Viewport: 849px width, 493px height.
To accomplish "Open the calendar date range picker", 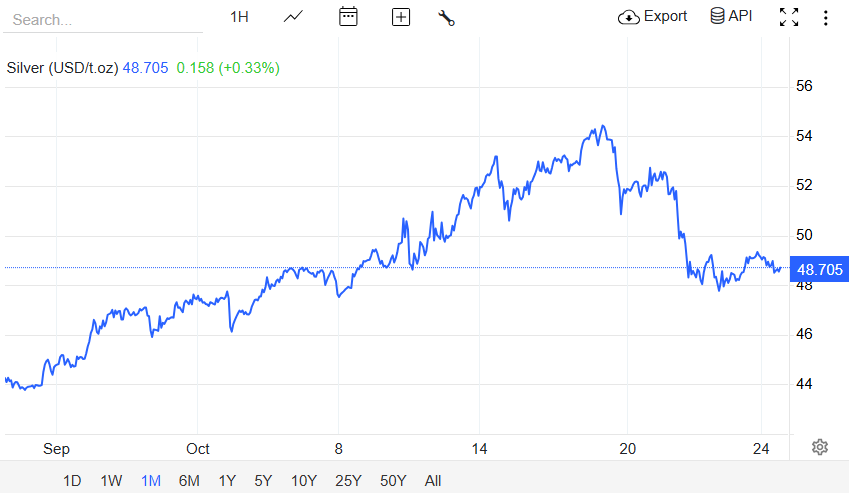I will click(348, 17).
